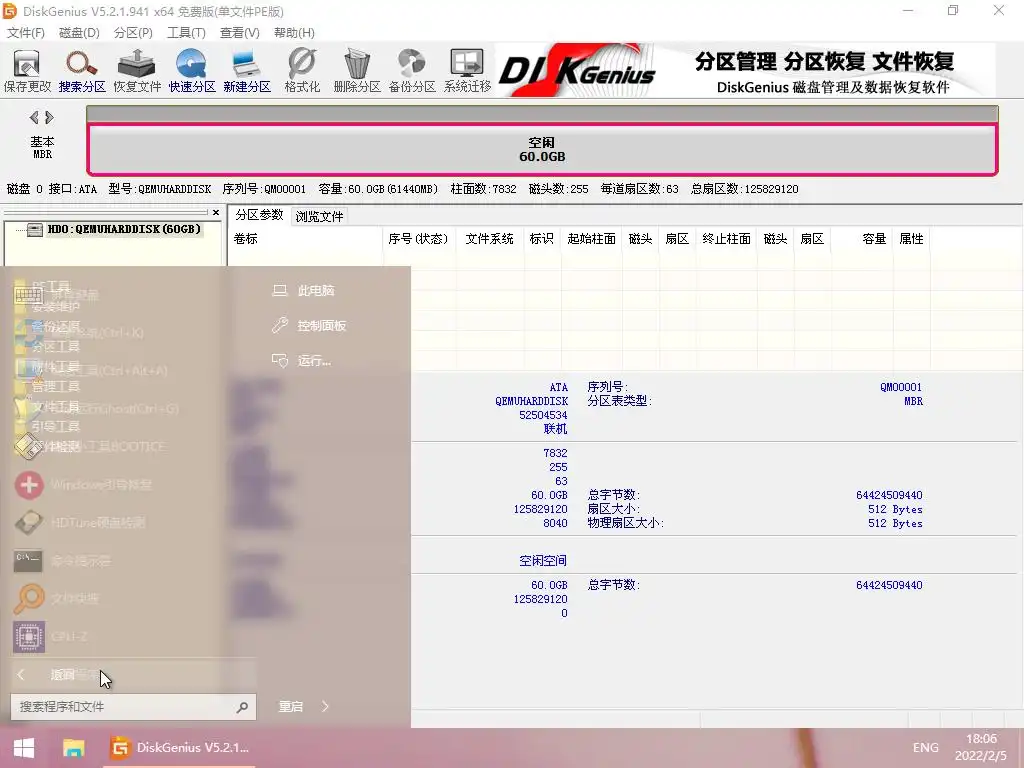The height and width of the screenshot is (768, 1024).
Task: Start Quick Partition (快速分区)
Action: [192, 71]
